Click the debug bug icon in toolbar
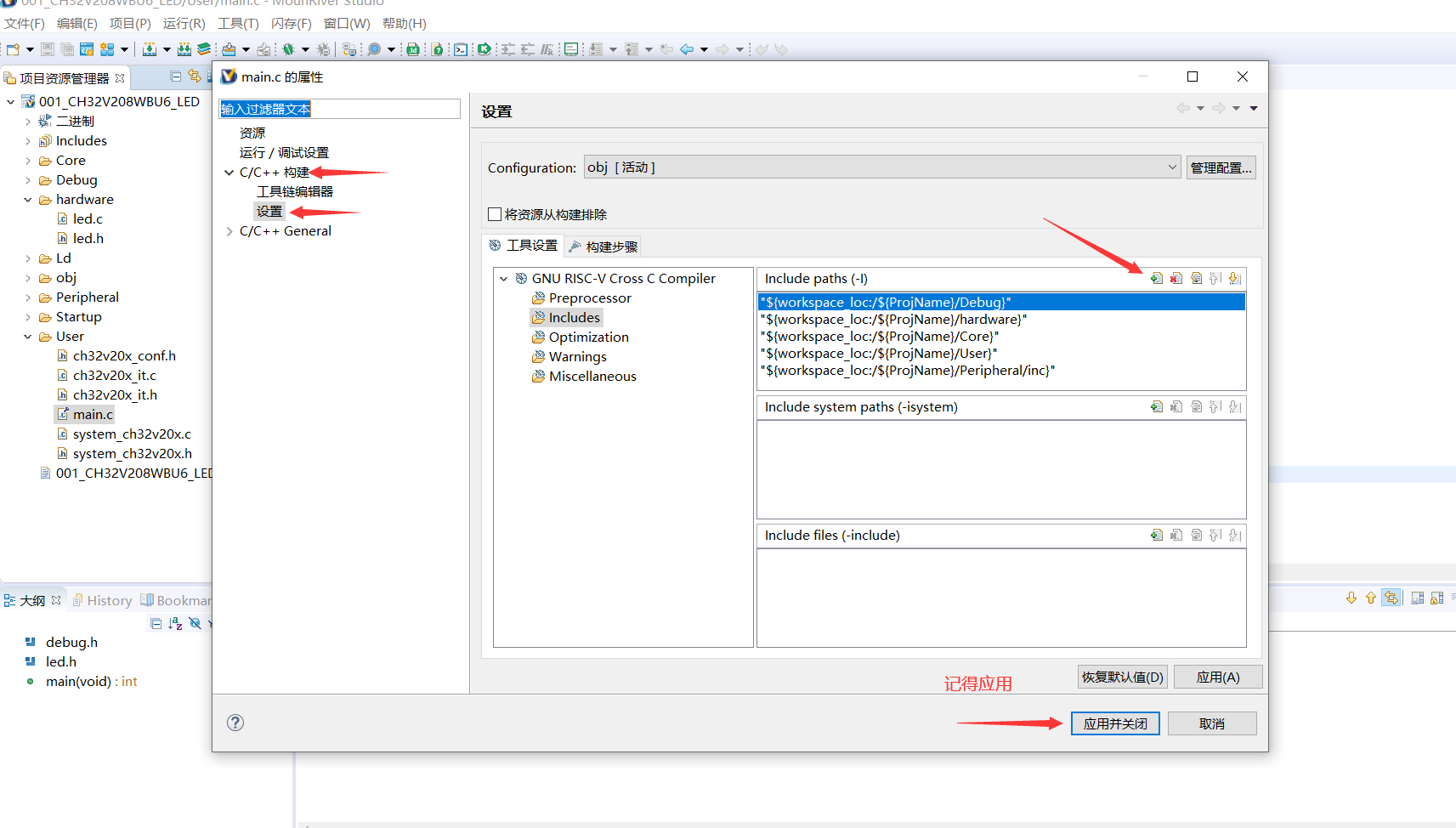The height and width of the screenshot is (828, 1456). tap(289, 49)
